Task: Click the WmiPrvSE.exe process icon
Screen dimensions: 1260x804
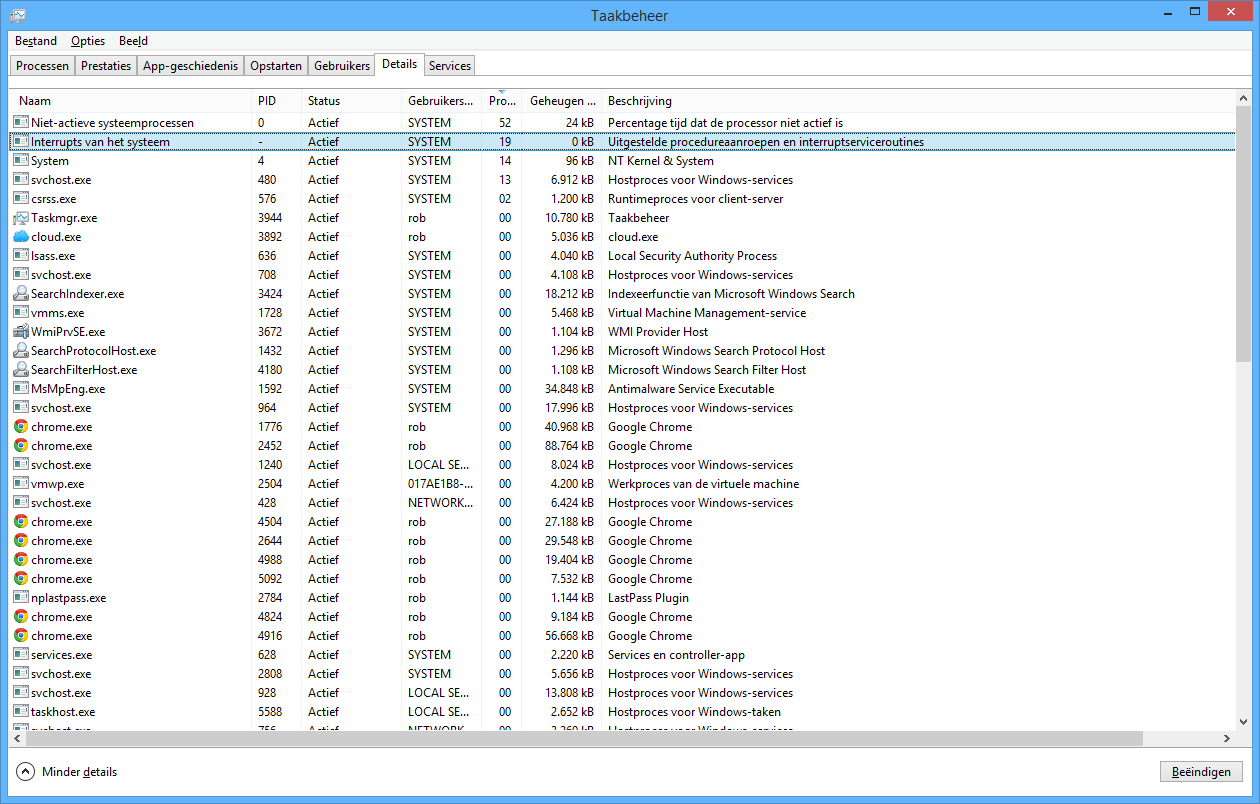Action: tap(21, 332)
